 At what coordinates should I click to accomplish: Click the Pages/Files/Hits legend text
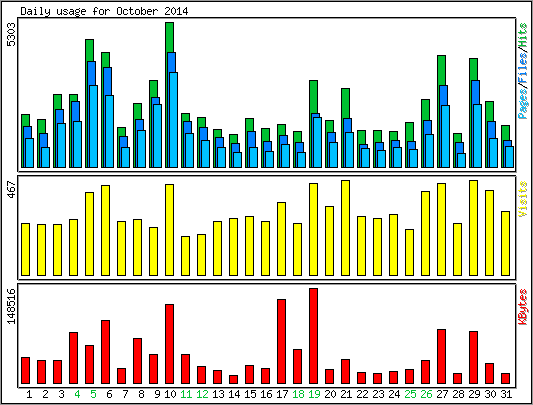click(x=523, y=71)
